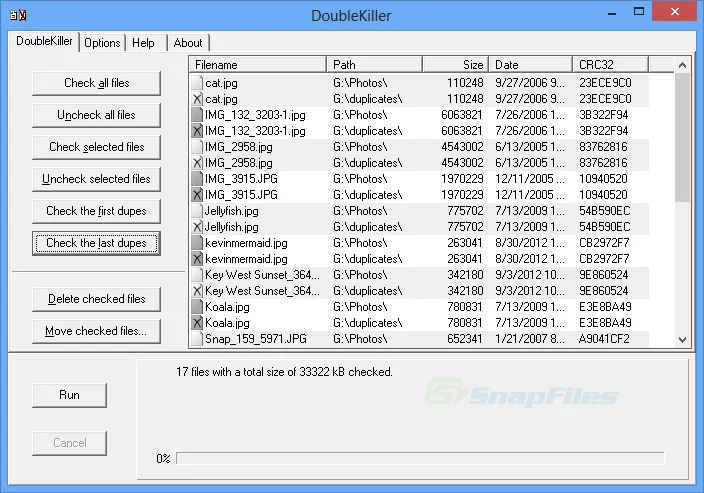Select kevinmermaid.jpg filename in Photos row
704x493 pixels.
click(246, 243)
